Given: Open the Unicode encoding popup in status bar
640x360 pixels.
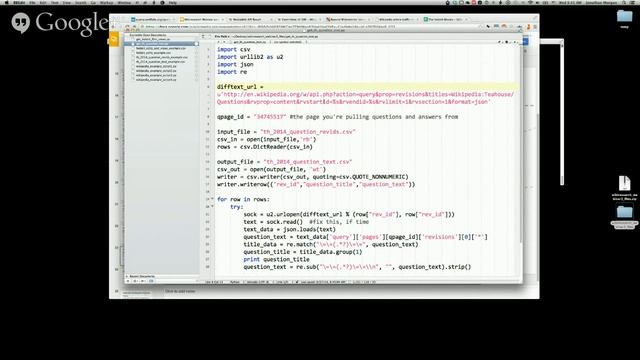Looking at the screenshot, I should (258, 282).
